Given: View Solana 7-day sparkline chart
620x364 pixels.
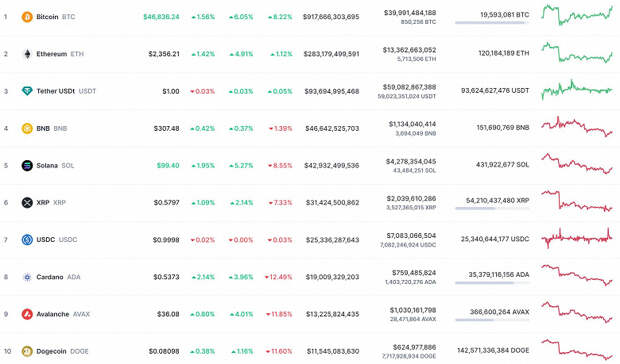Looking at the screenshot, I should click(x=577, y=164).
